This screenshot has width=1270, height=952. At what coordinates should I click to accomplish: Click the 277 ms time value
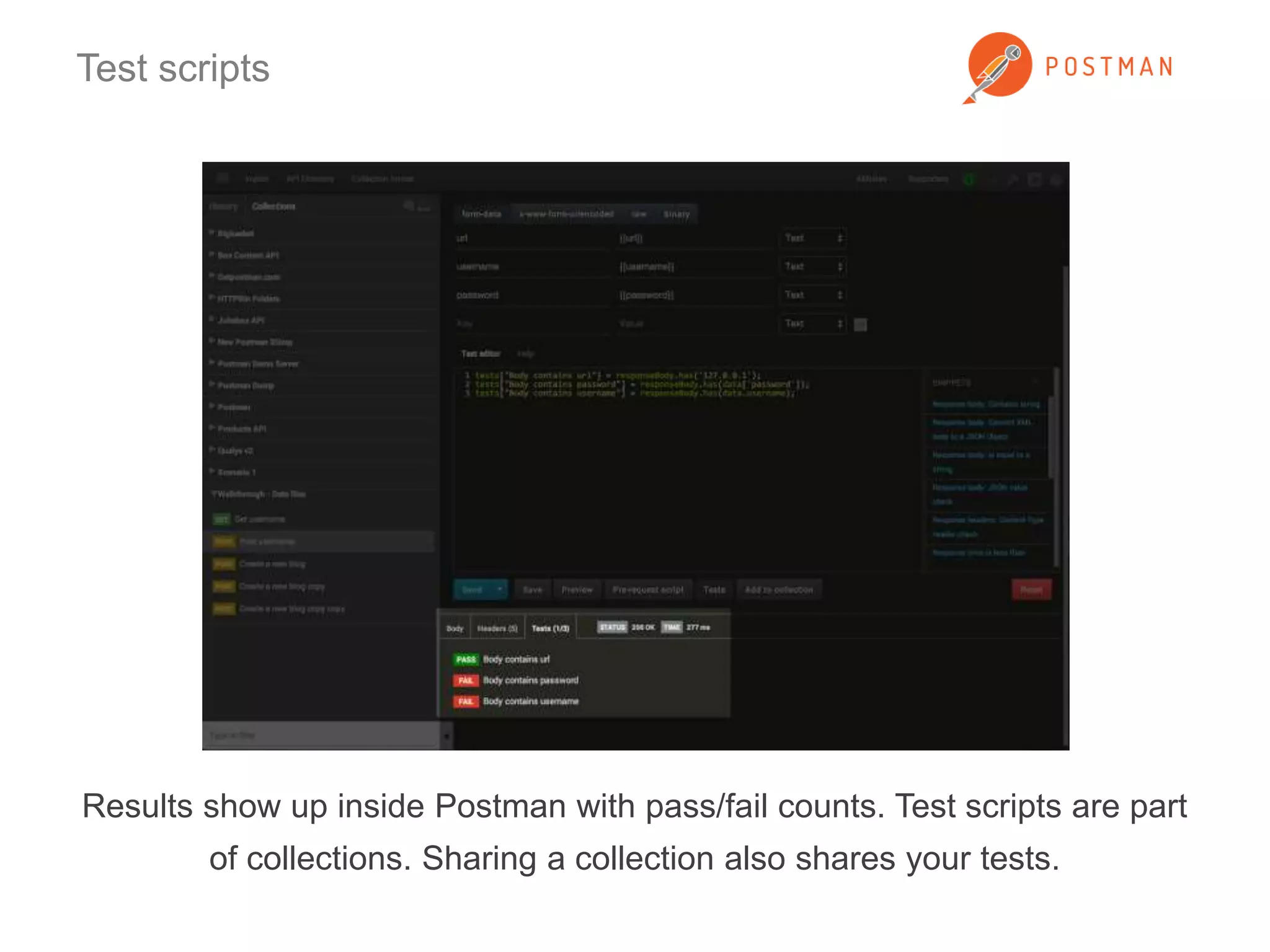coord(698,627)
